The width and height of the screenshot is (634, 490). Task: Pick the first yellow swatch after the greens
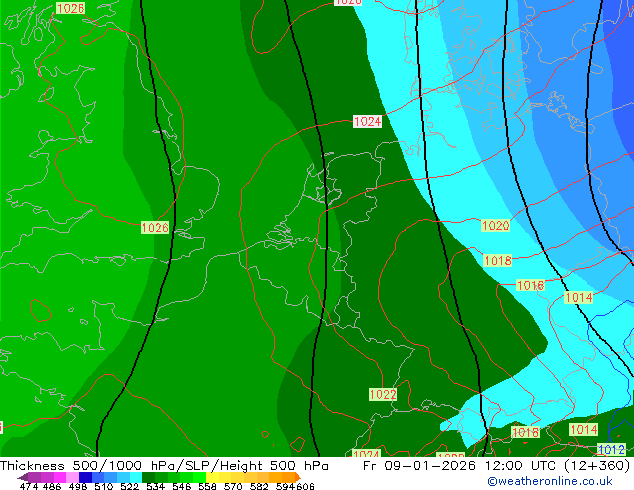[212, 477]
